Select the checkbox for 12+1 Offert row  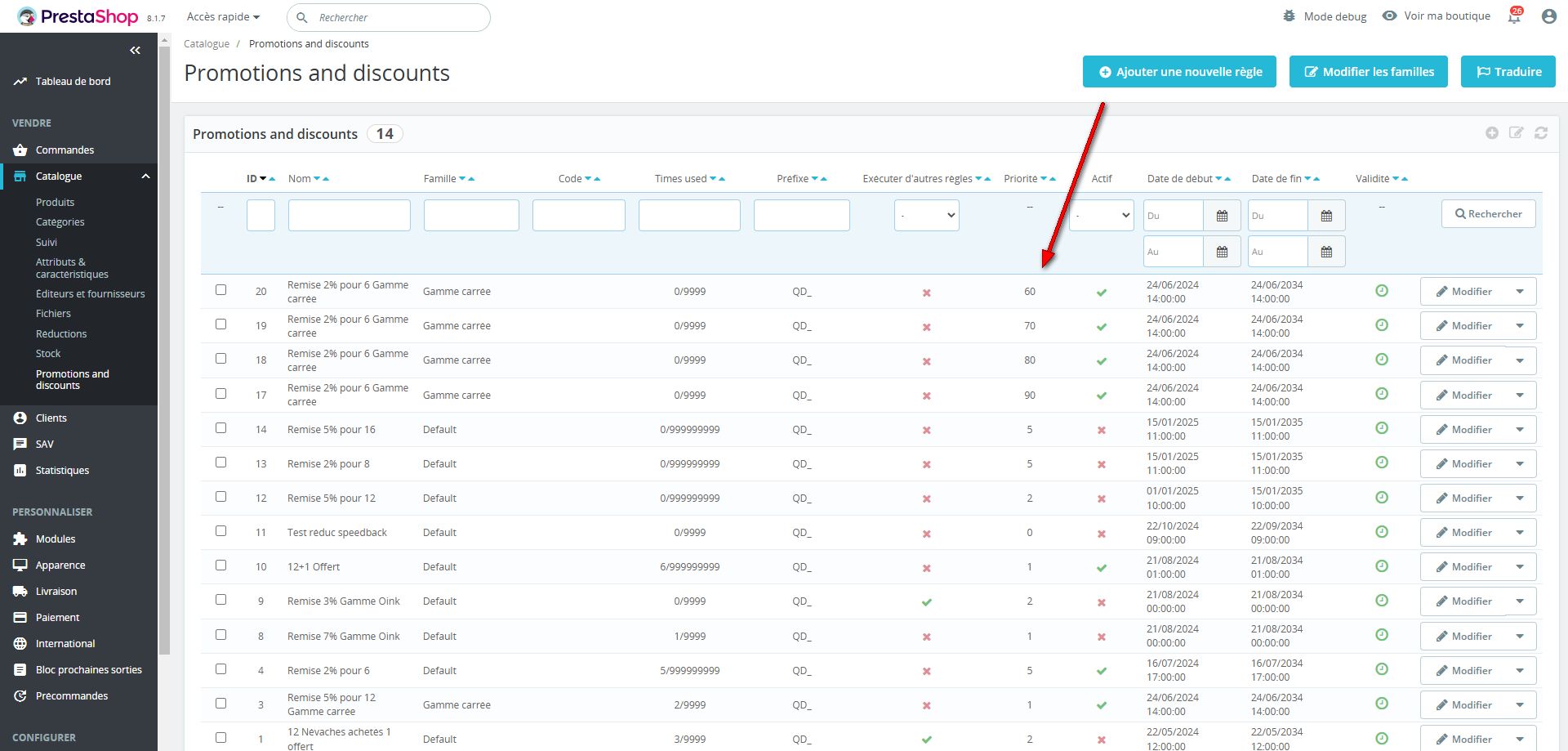220,565
